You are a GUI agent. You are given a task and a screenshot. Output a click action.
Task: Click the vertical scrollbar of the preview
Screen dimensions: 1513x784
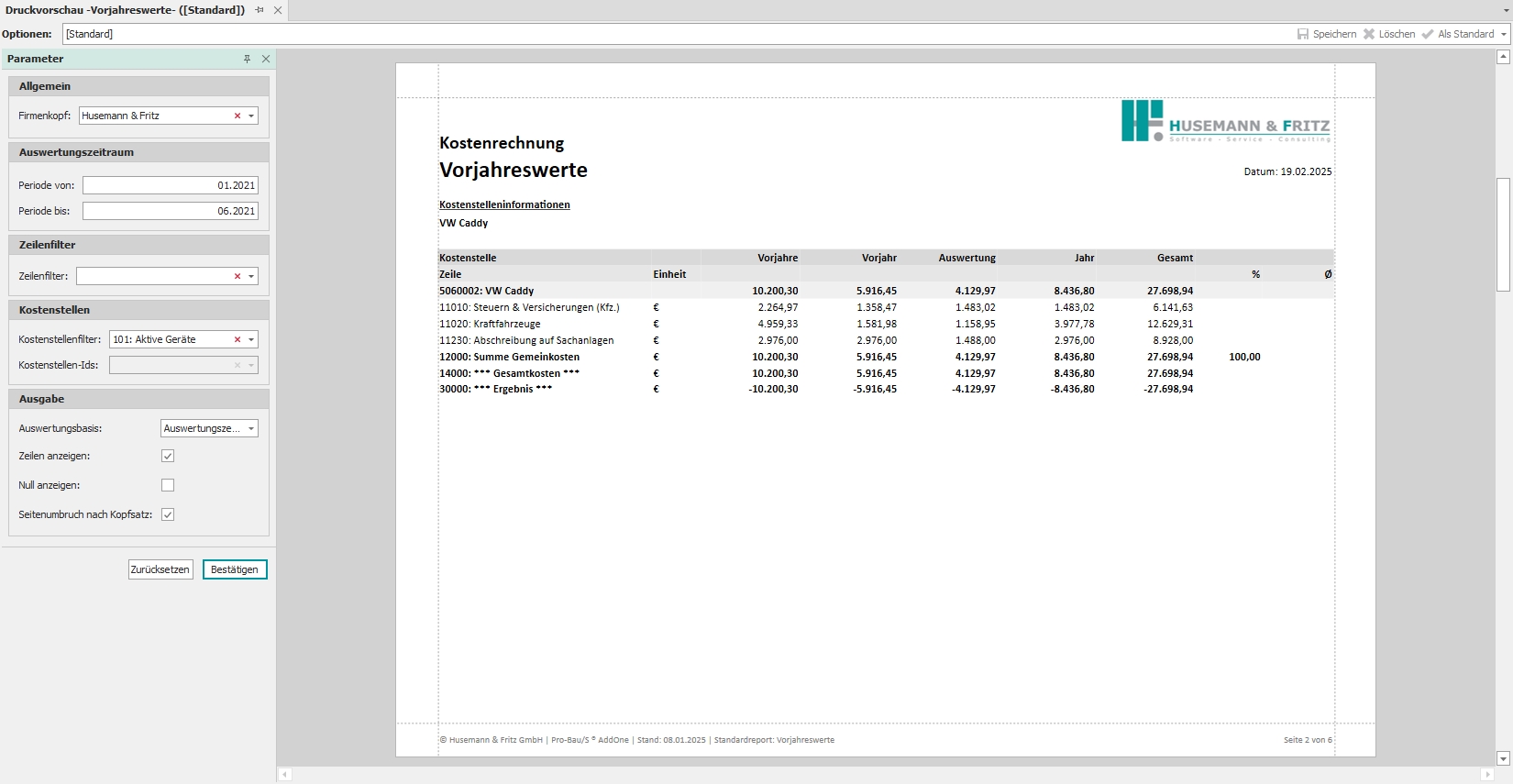1503,234
